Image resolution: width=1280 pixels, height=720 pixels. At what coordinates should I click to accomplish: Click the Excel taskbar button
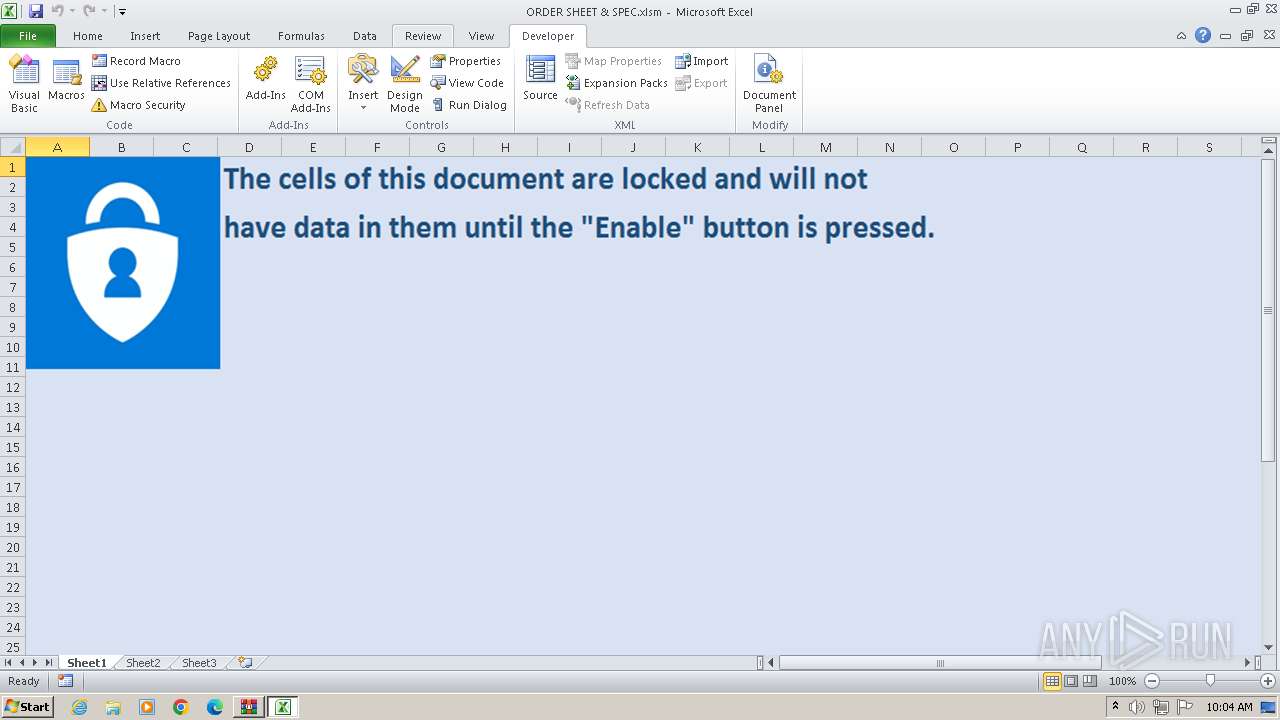tap(282, 707)
